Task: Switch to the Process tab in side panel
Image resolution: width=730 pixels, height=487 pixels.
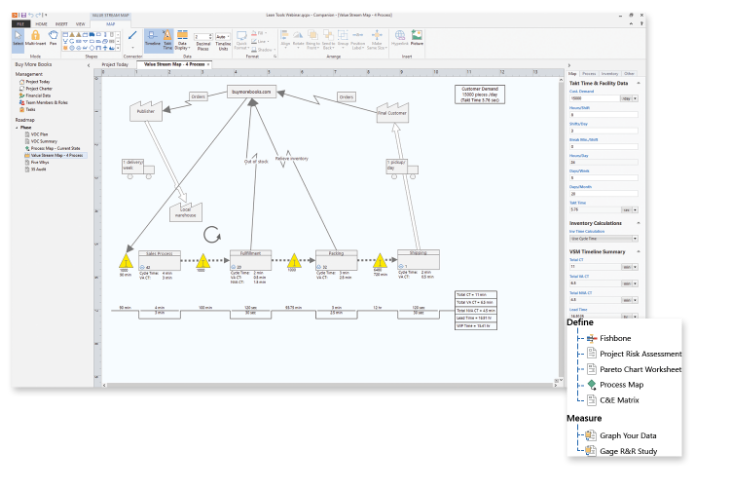Action: click(x=589, y=73)
